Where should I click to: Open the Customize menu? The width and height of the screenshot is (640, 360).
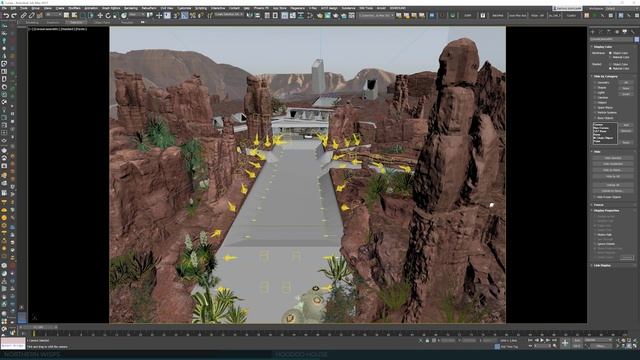pyautogui.click(x=184, y=8)
